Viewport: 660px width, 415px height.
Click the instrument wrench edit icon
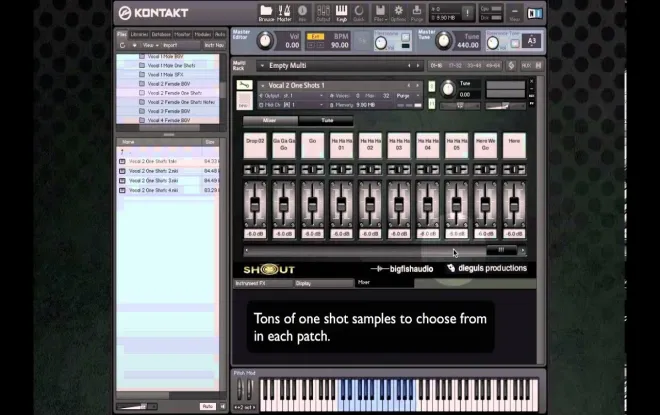pos(244,85)
